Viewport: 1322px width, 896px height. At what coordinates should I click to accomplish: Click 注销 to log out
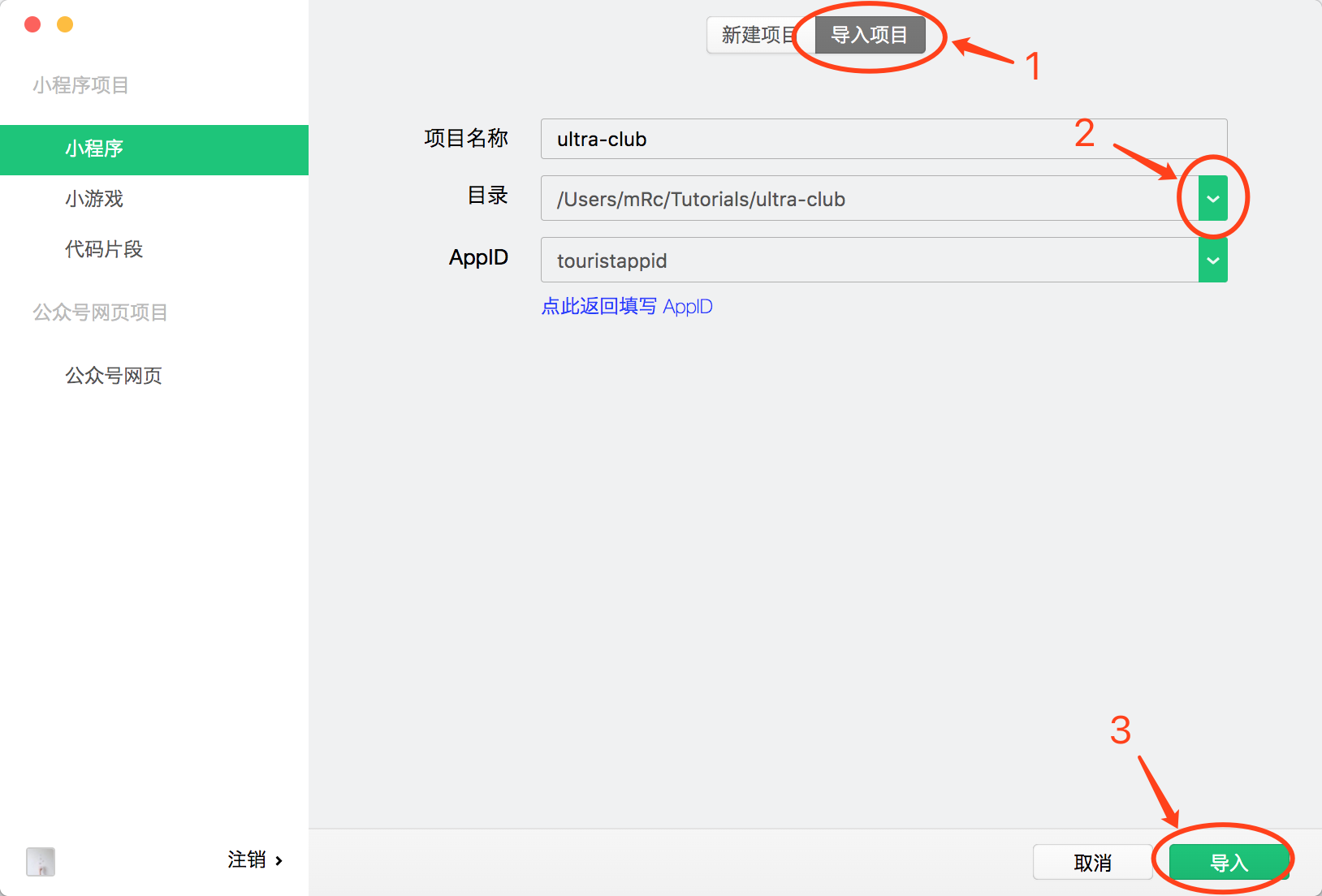click(247, 859)
